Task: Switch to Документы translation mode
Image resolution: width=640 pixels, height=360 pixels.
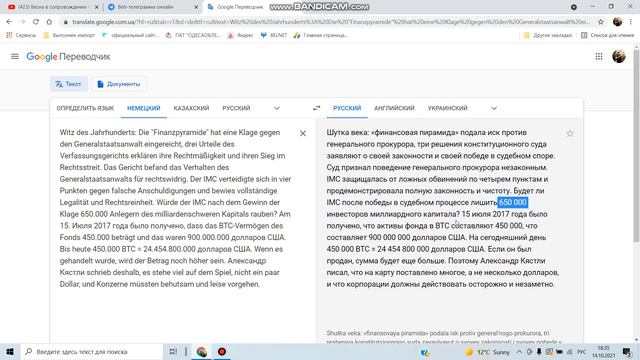Action: pos(119,84)
